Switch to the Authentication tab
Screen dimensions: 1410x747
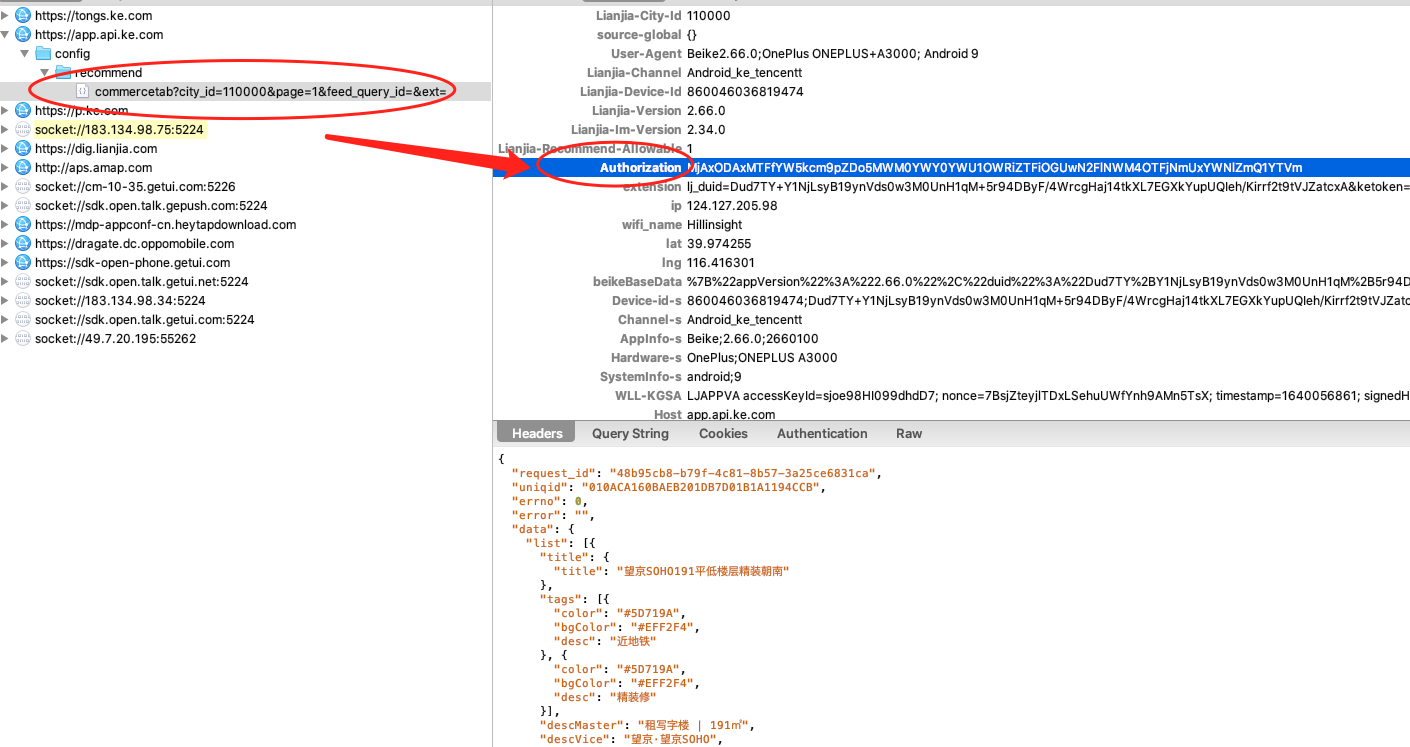[x=822, y=433]
